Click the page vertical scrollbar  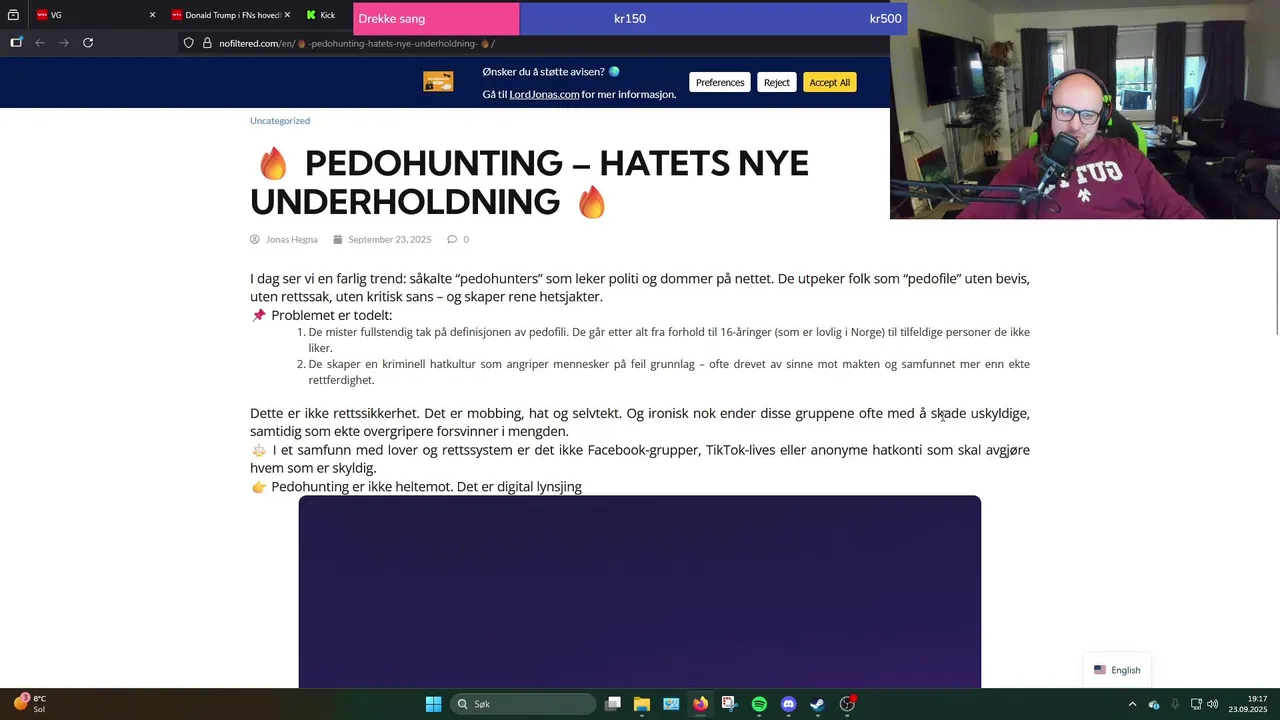(1276, 276)
